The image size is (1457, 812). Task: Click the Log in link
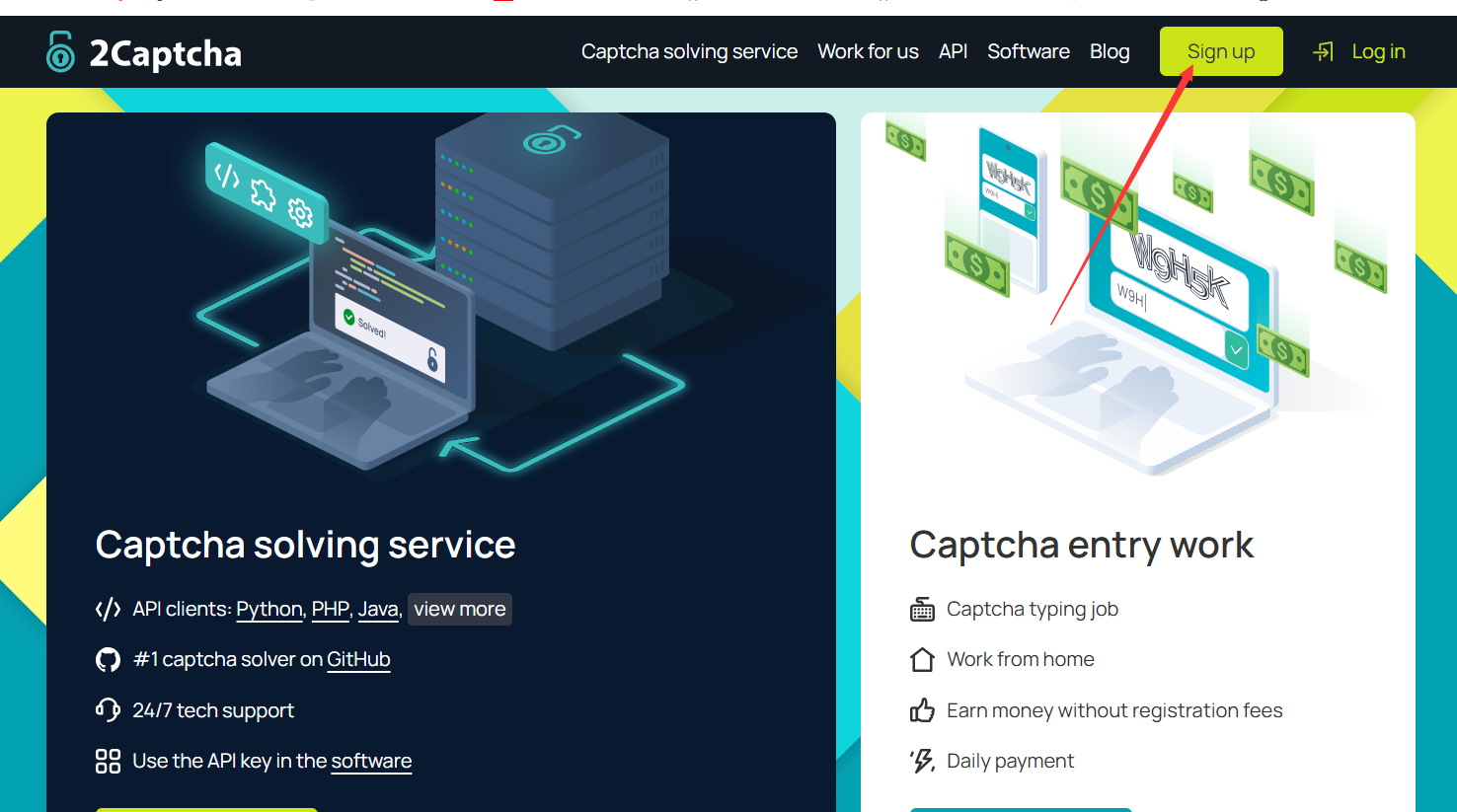1378,51
